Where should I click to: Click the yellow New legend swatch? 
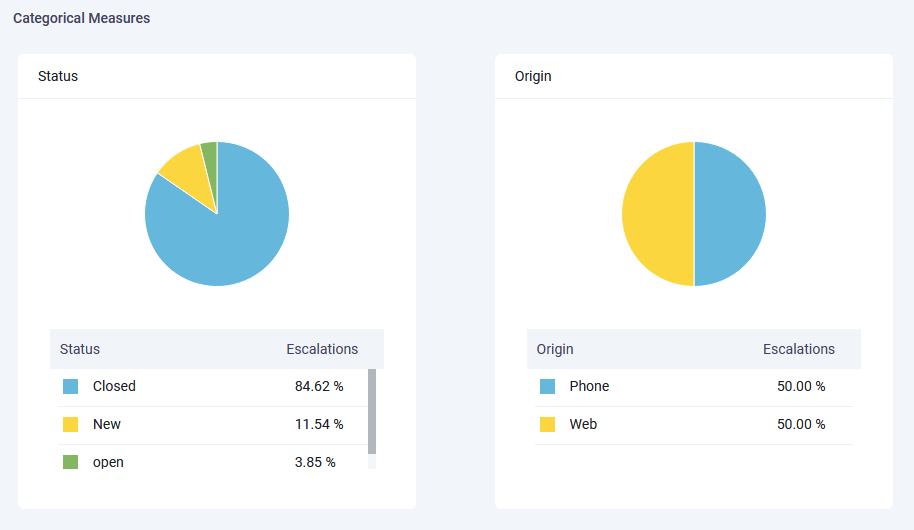point(70,424)
